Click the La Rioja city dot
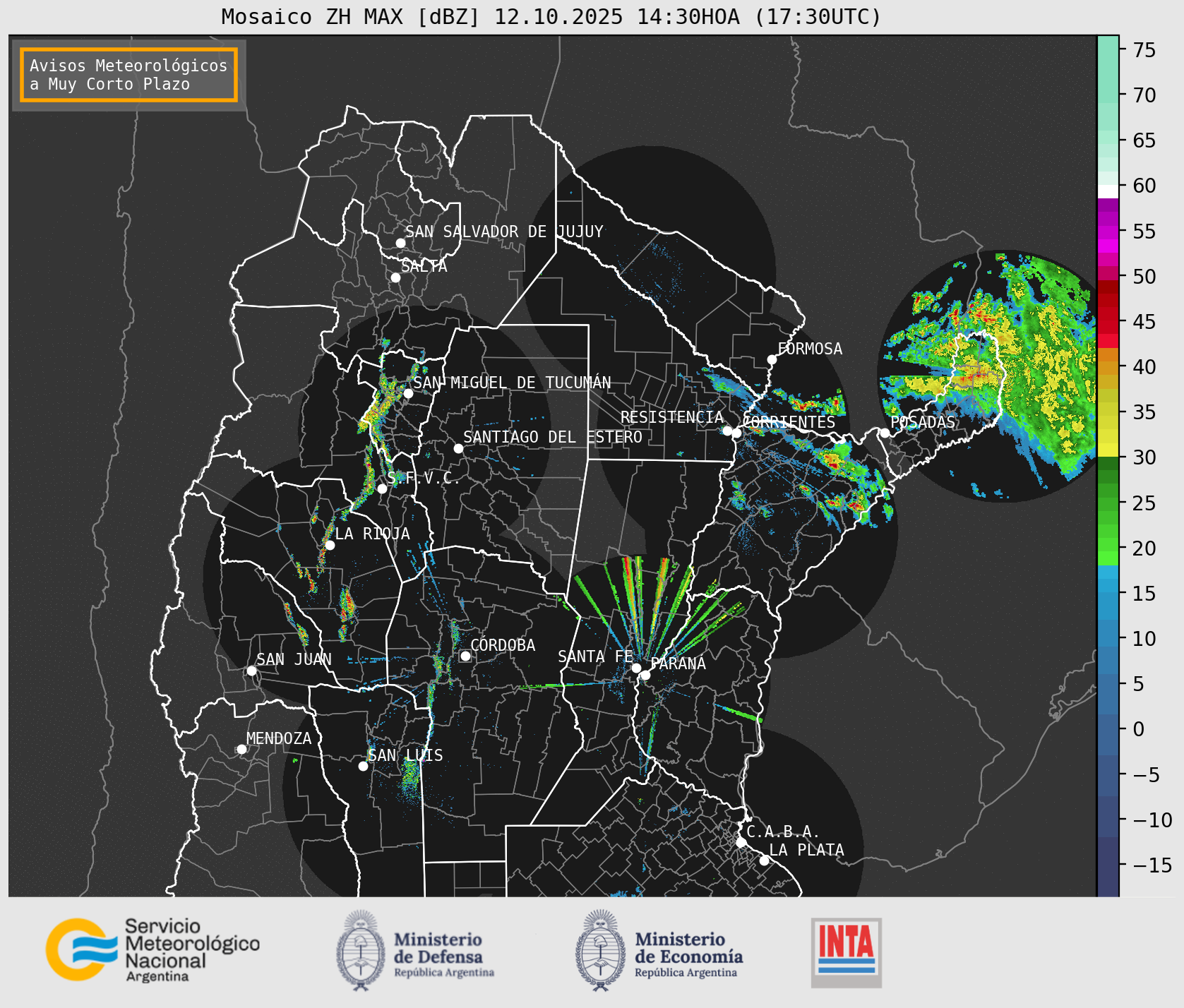This screenshot has width=1184, height=1008. (330, 545)
